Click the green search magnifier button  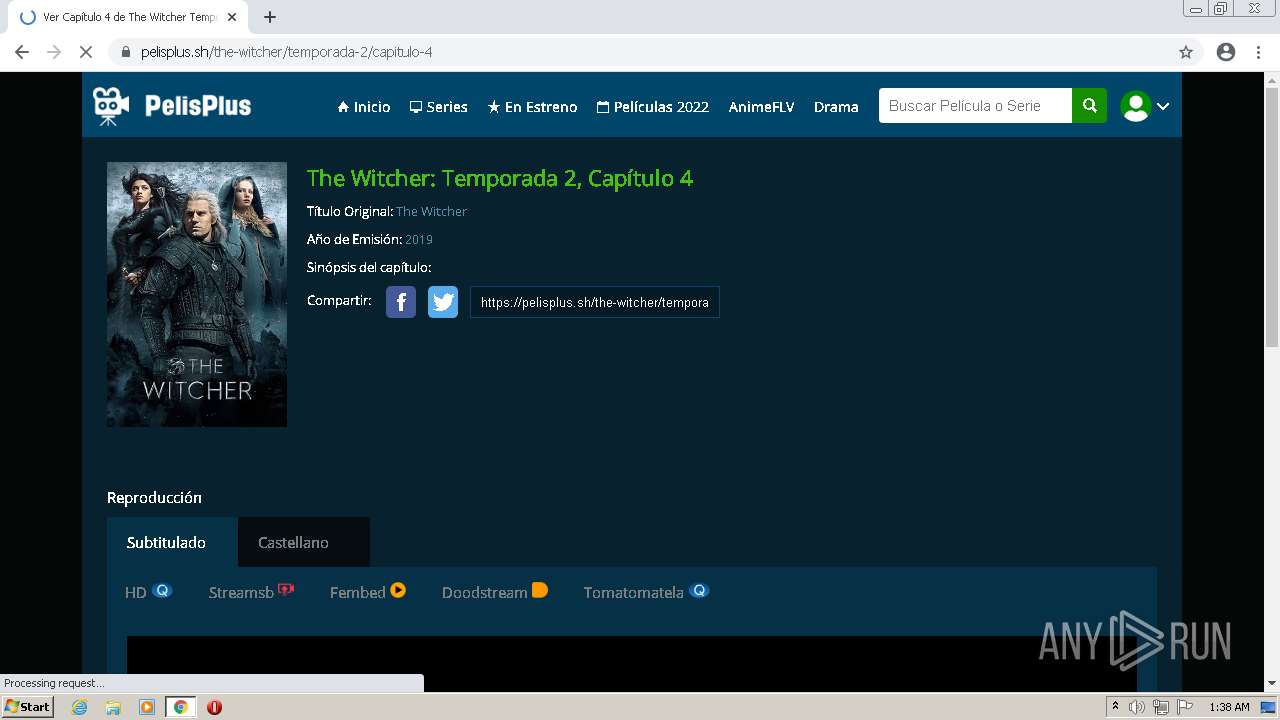[x=1089, y=106]
